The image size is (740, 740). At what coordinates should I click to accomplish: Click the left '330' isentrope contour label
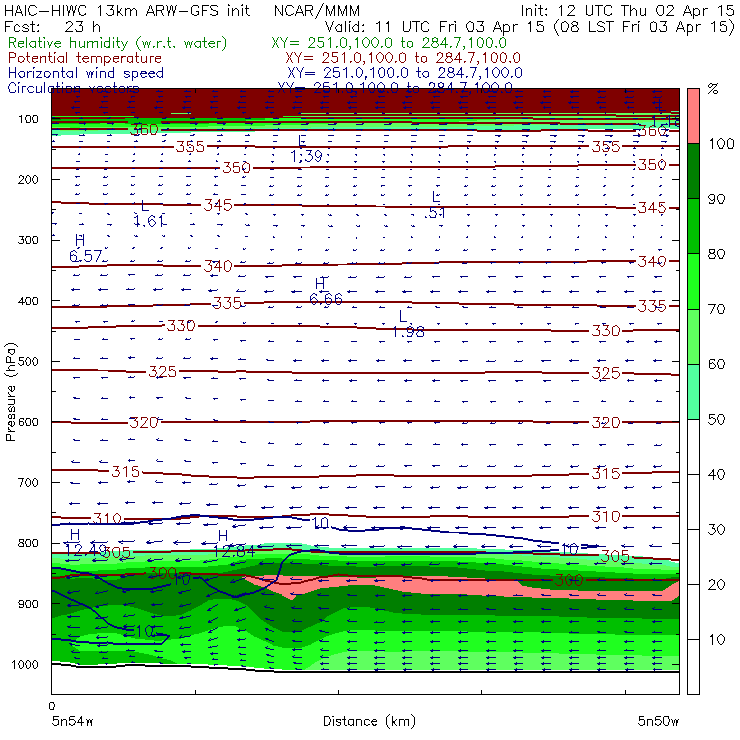(x=181, y=326)
